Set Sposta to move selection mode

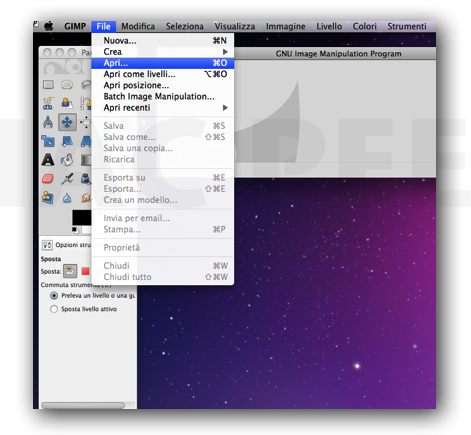click(85, 271)
